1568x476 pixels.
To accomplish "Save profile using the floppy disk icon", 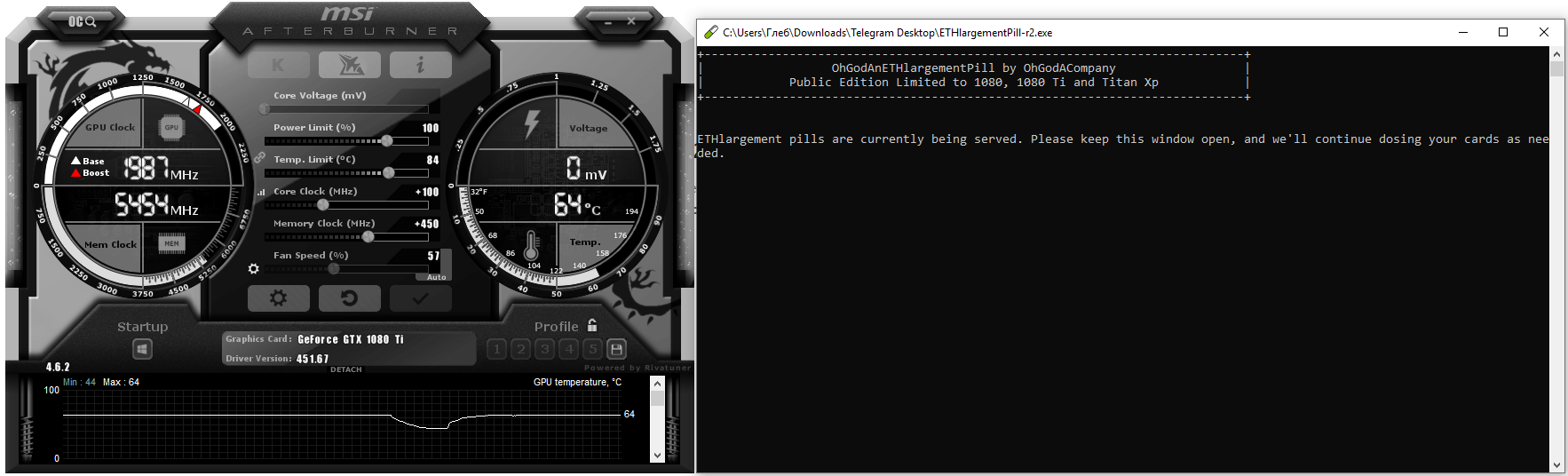I will click(617, 349).
